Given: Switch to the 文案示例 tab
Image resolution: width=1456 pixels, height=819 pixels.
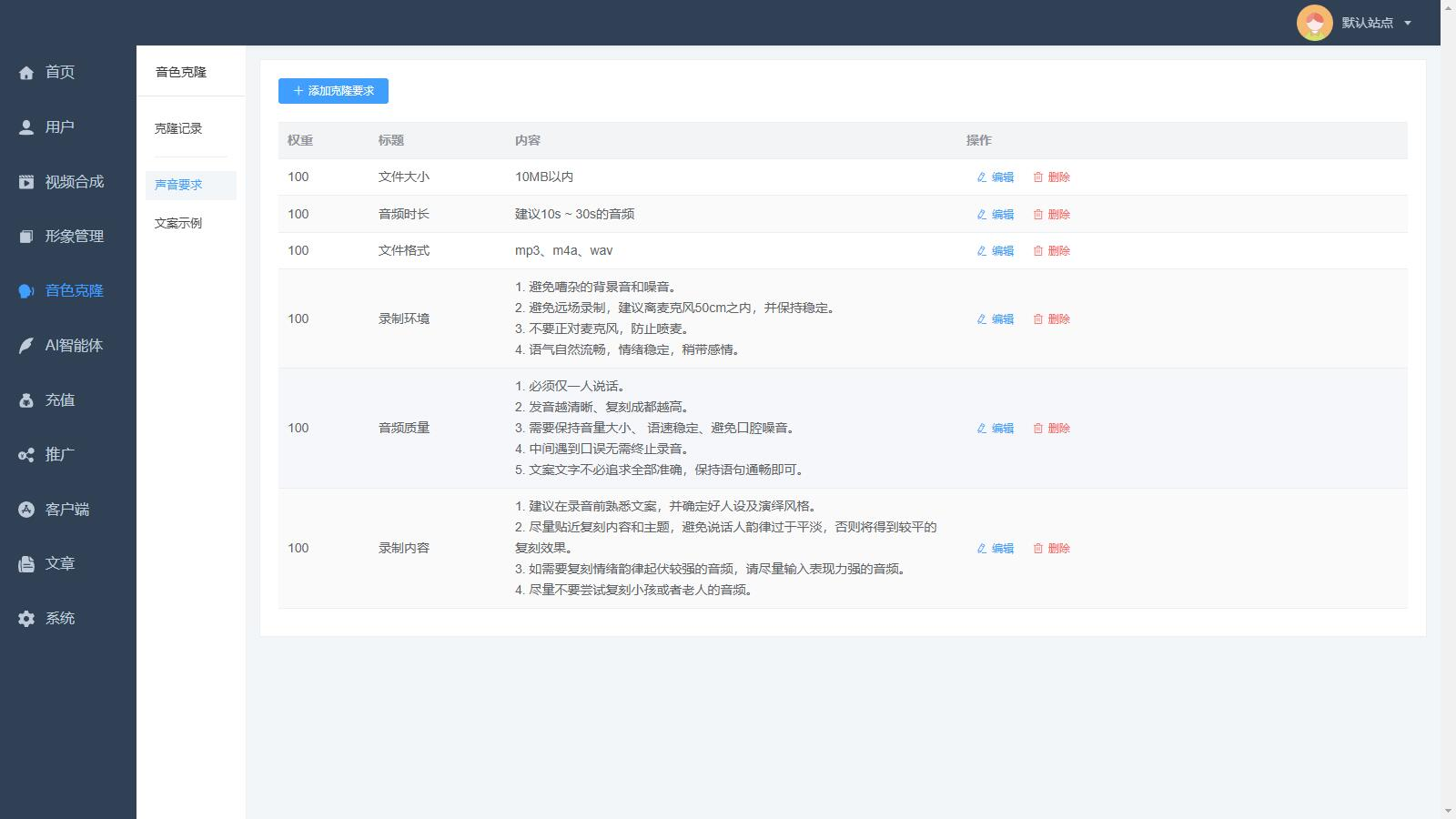Looking at the screenshot, I should click(x=178, y=222).
